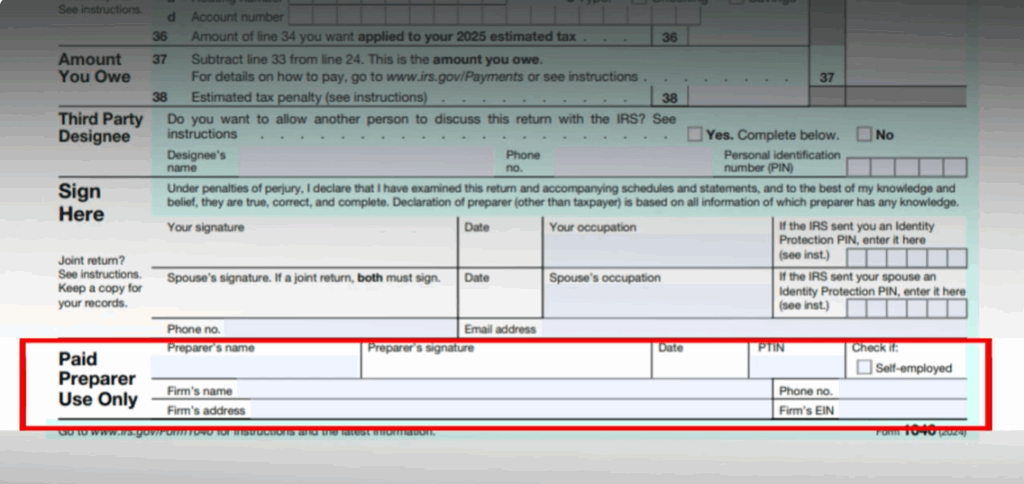Image resolution: width=1024 pixels, height=484 pixels.
Task: Click the Firm's EIN field
Action: 902,410
